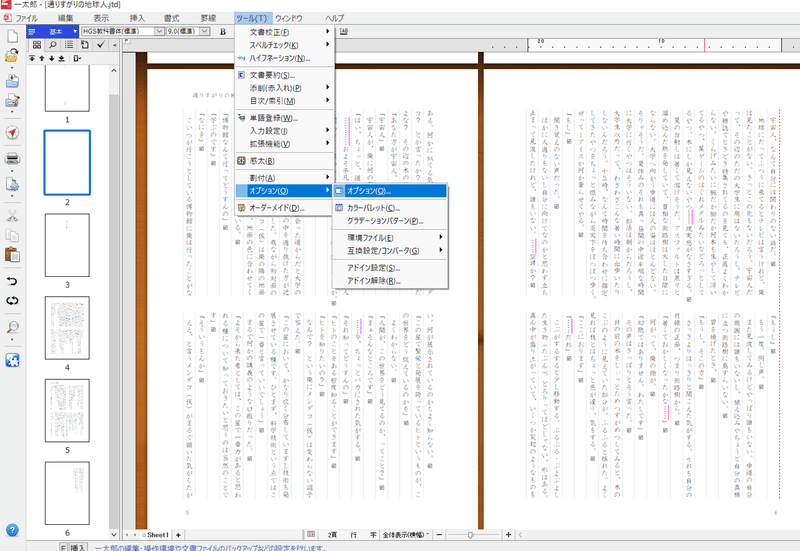The width and height of the screenshot is (800, 551).
Task: Collapse side panel with small left arrow
Action: coord(115,45)
